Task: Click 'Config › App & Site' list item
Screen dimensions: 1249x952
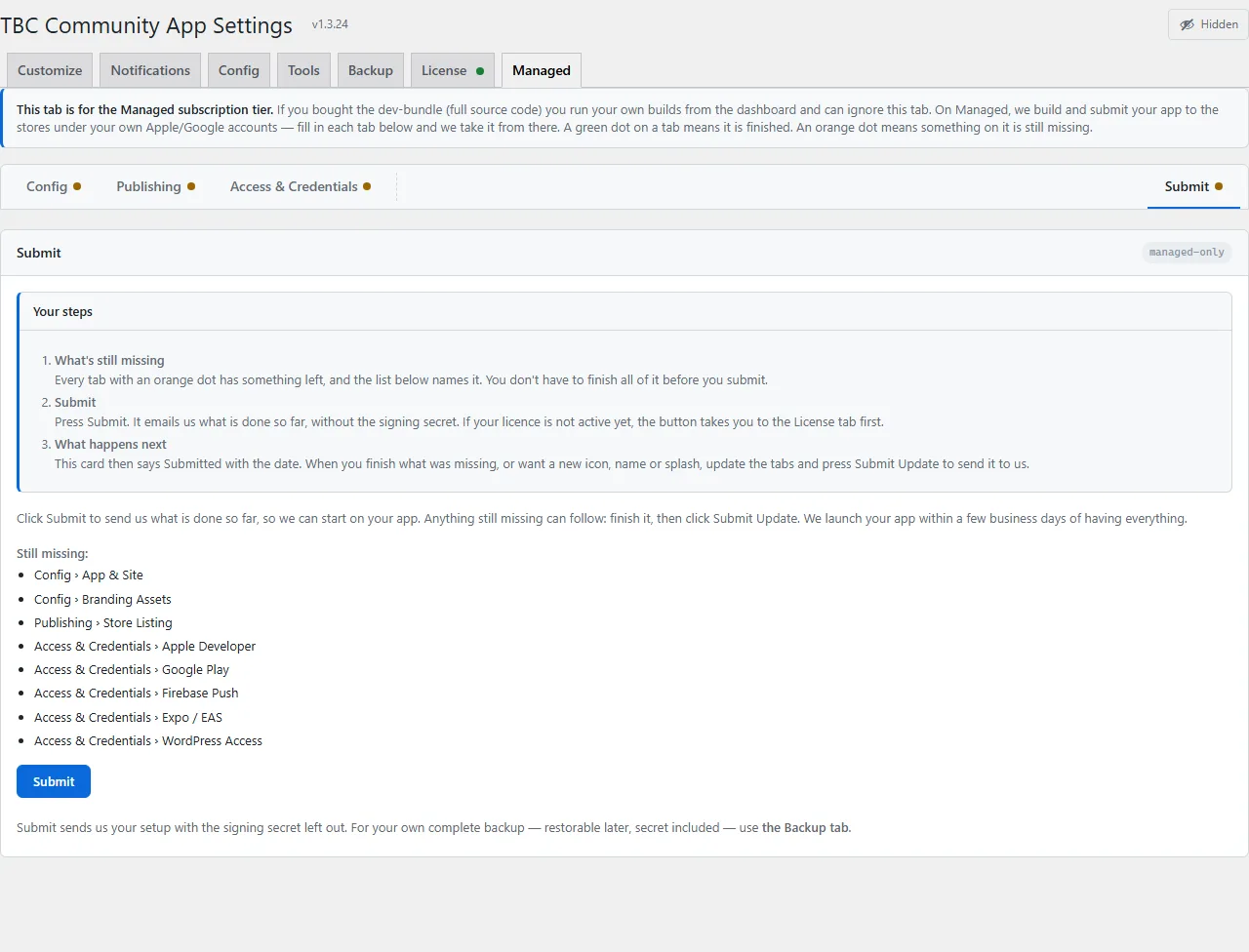Action: (89, 575)
